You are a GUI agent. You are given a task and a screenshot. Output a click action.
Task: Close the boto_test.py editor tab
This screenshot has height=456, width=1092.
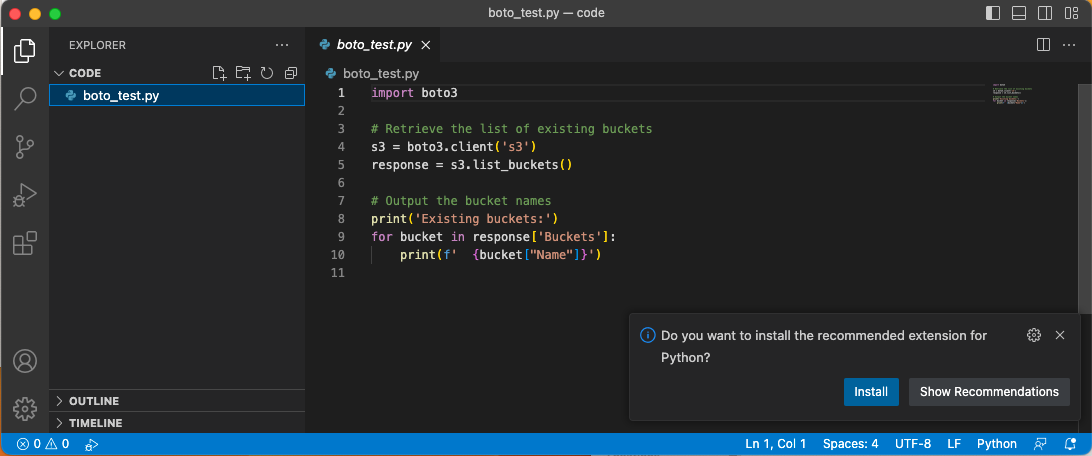tap(426, 45)
